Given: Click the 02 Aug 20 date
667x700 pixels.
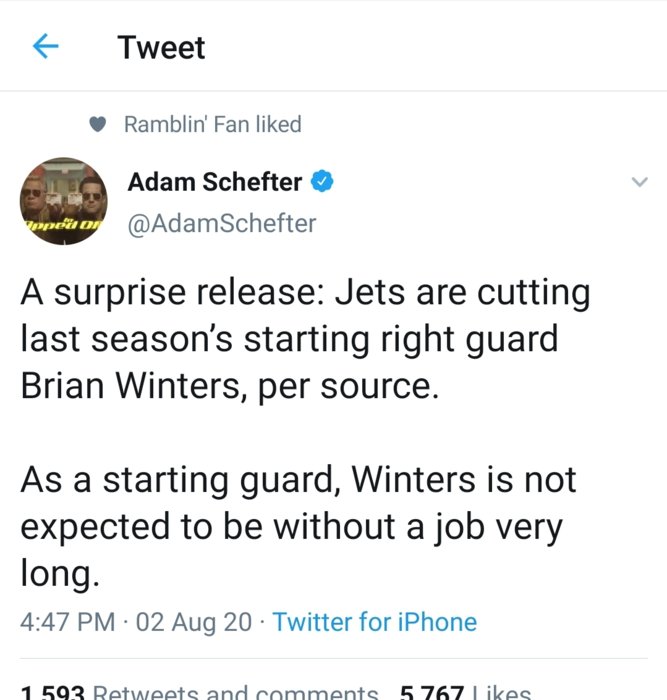Looking at the screenshot, I should coord(194,622).
